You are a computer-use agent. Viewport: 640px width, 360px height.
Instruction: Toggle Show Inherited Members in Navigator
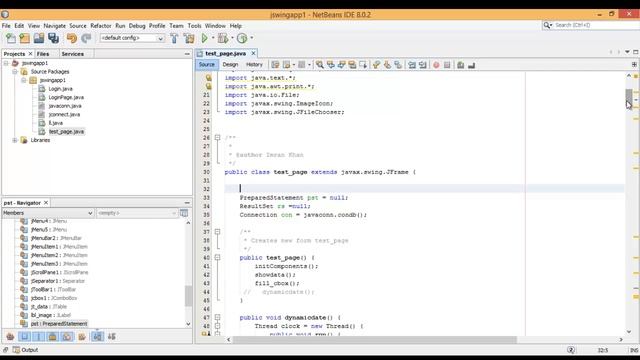click(x=10, y=337)
